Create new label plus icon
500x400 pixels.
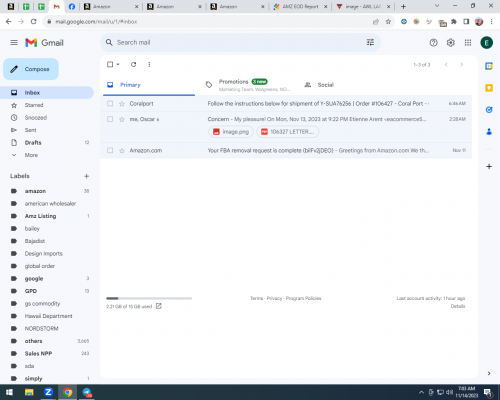(x=87, y=176)
